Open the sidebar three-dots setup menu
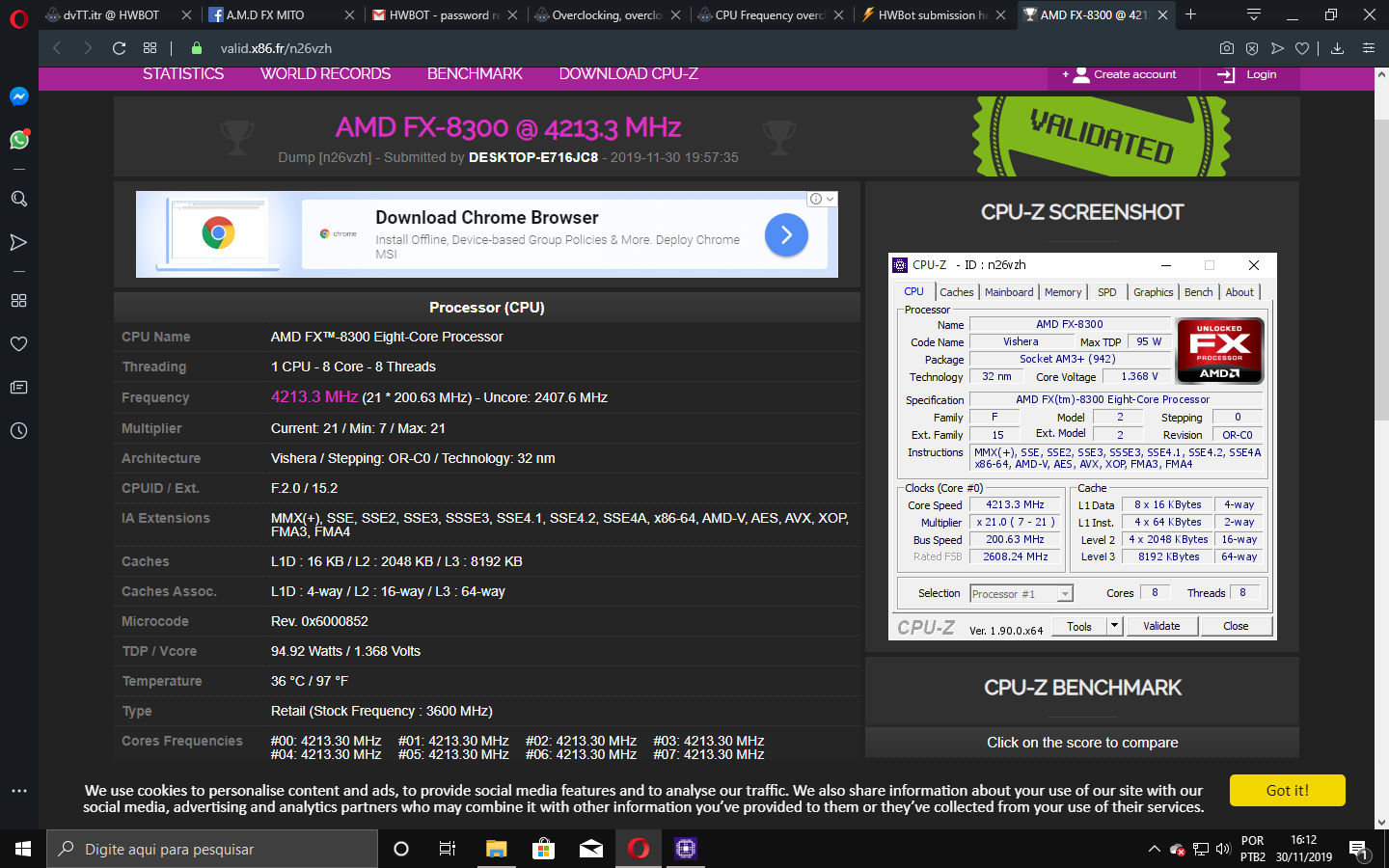This screenshot has height=868, width=1389. point(18,791)
